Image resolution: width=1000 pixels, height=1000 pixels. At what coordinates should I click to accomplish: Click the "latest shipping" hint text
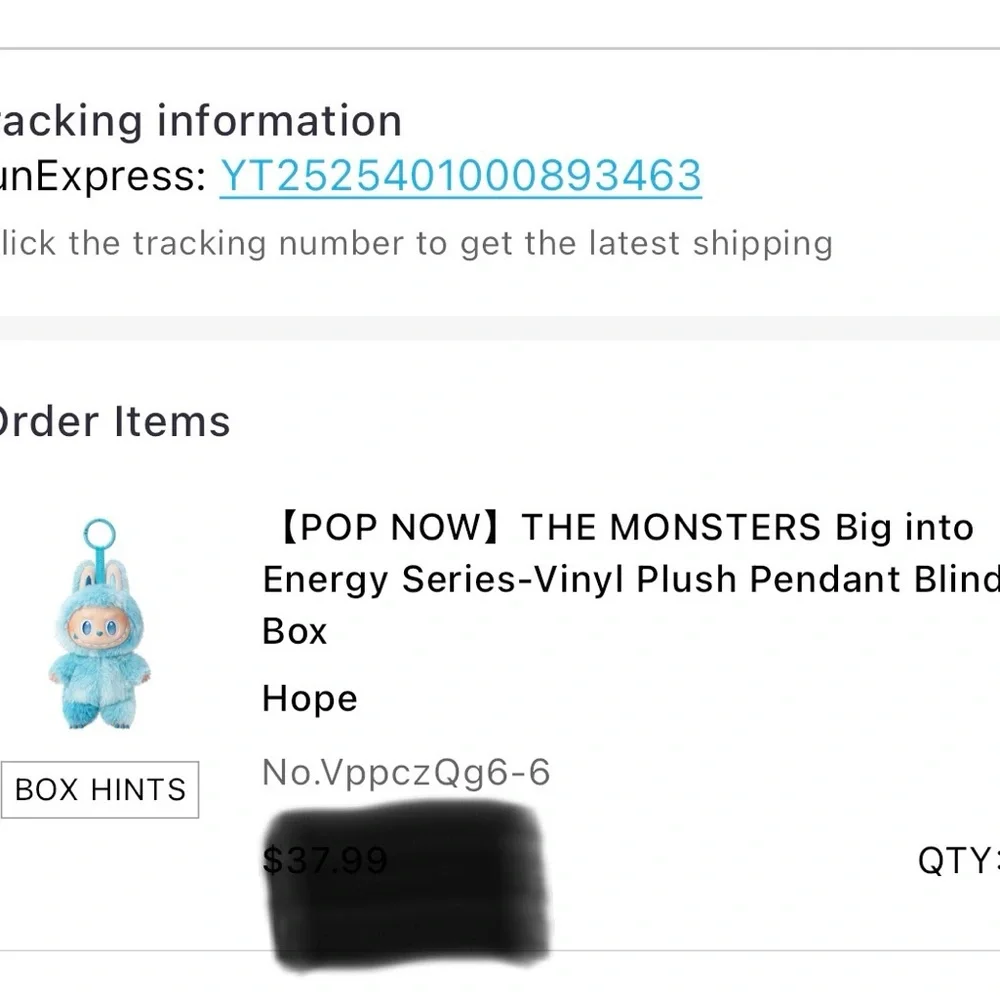pyautogui.click(x=710, y=243)
